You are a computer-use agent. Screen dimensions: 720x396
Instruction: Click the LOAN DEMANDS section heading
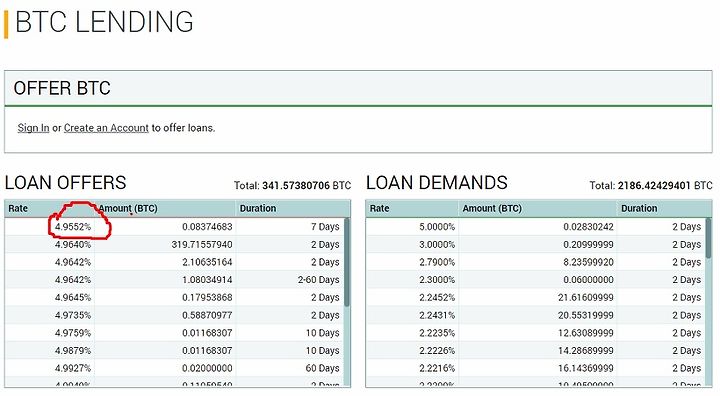(437, 183)
